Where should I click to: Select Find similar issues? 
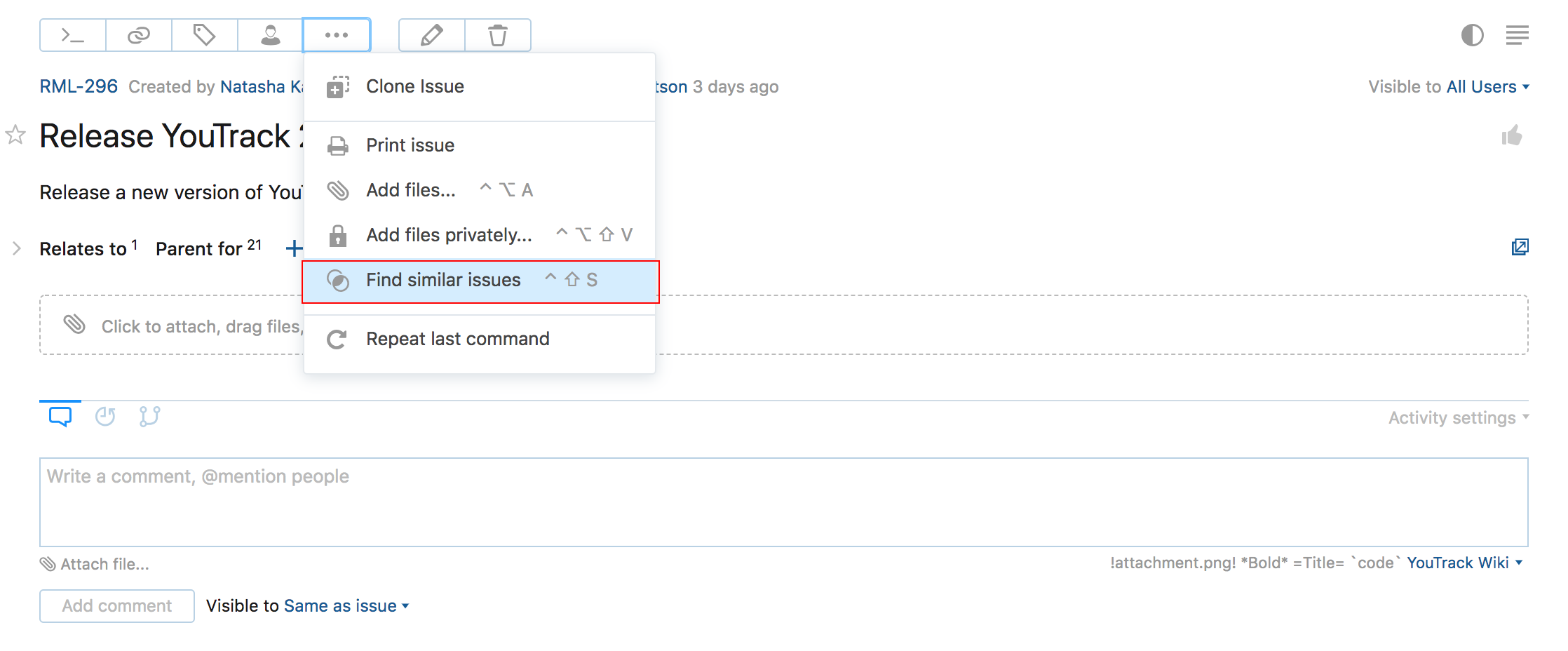pos(480,281)
